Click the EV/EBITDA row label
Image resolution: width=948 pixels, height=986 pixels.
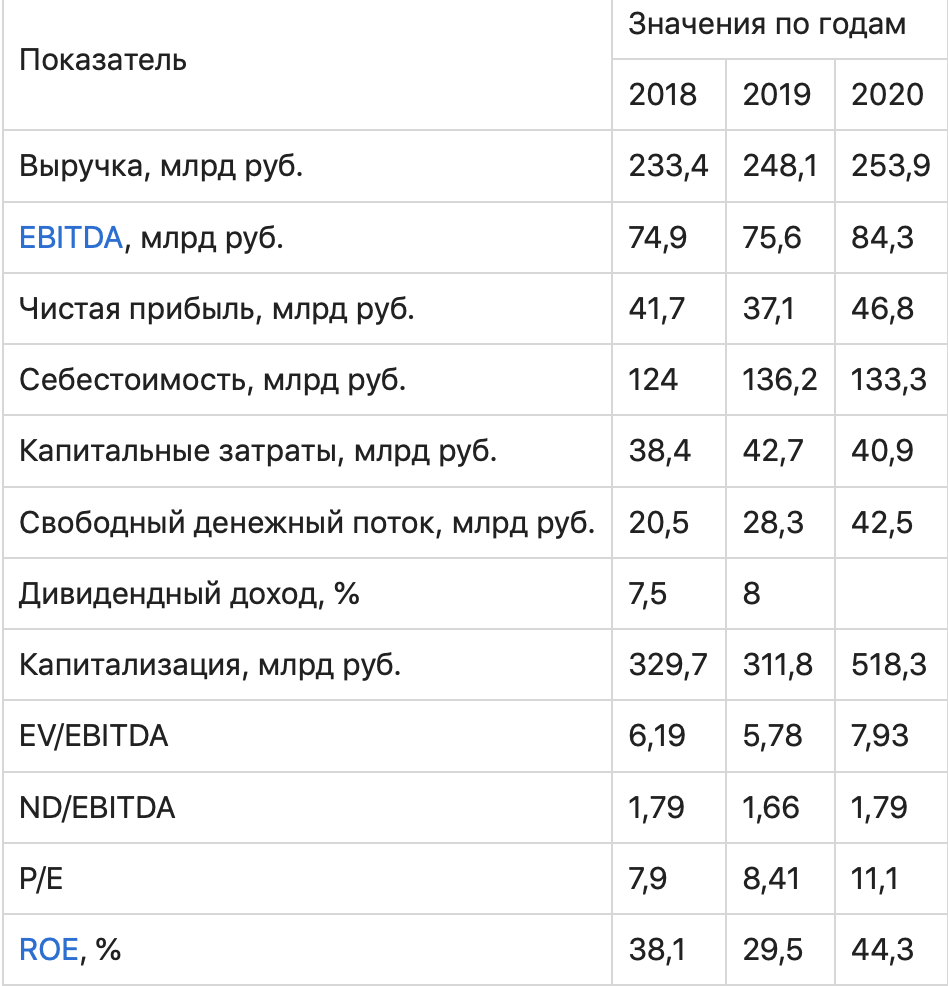click(94, 737)
